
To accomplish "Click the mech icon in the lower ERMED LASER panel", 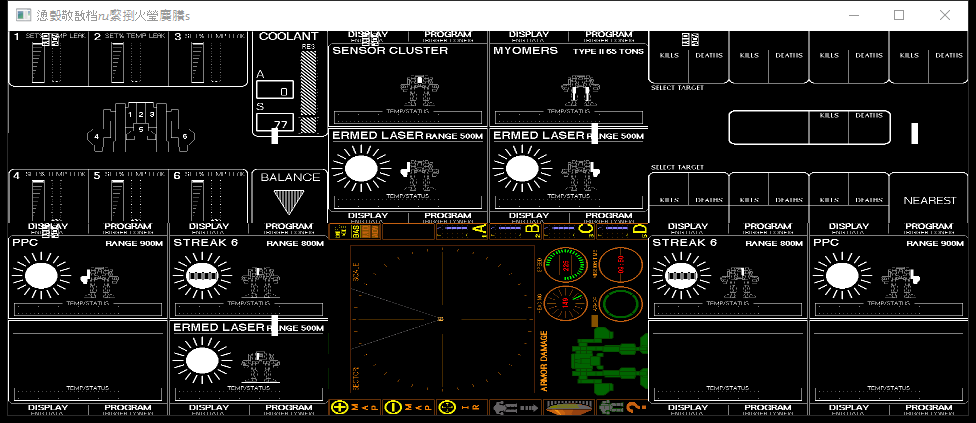I will coord(260,366).
